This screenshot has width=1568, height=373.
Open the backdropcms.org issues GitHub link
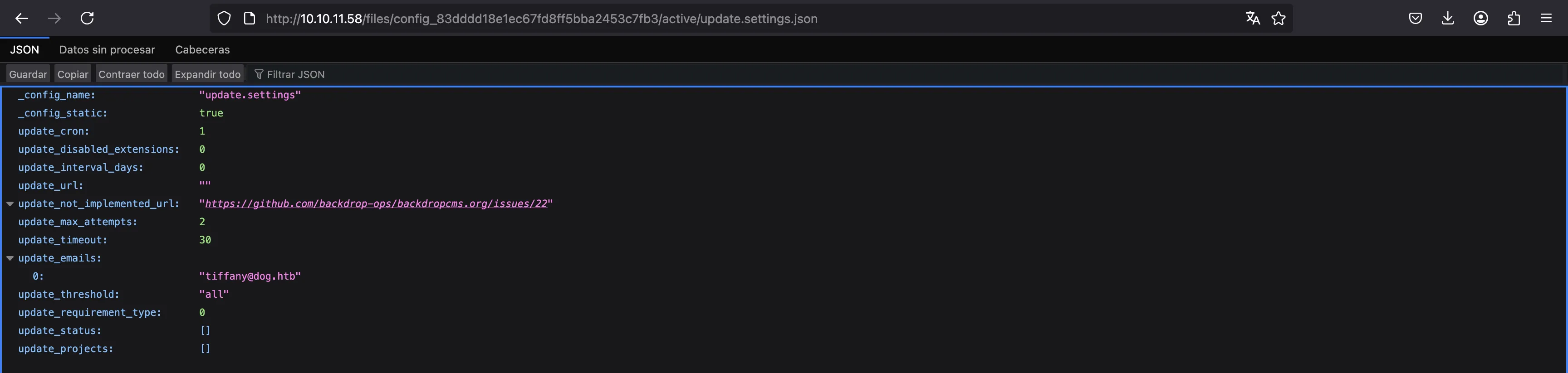click(376, 204)
